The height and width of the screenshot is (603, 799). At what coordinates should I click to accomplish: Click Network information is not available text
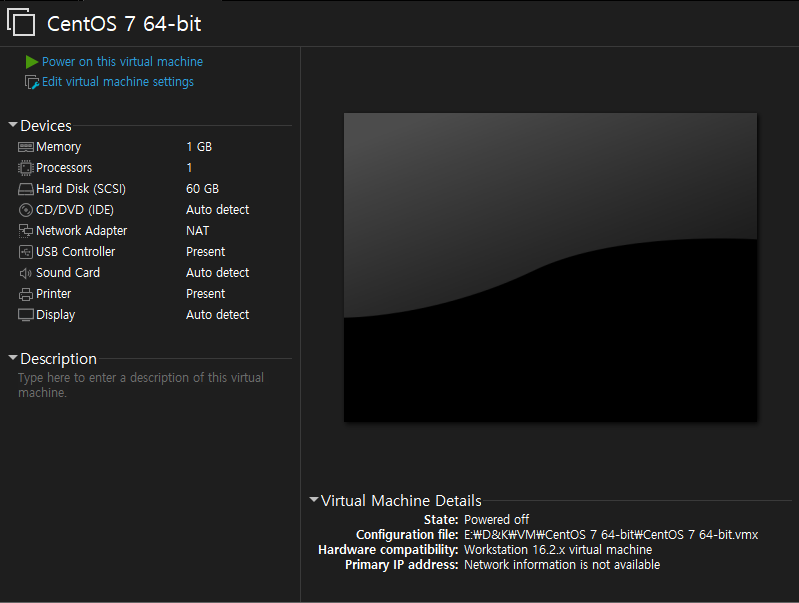point(562,565)
